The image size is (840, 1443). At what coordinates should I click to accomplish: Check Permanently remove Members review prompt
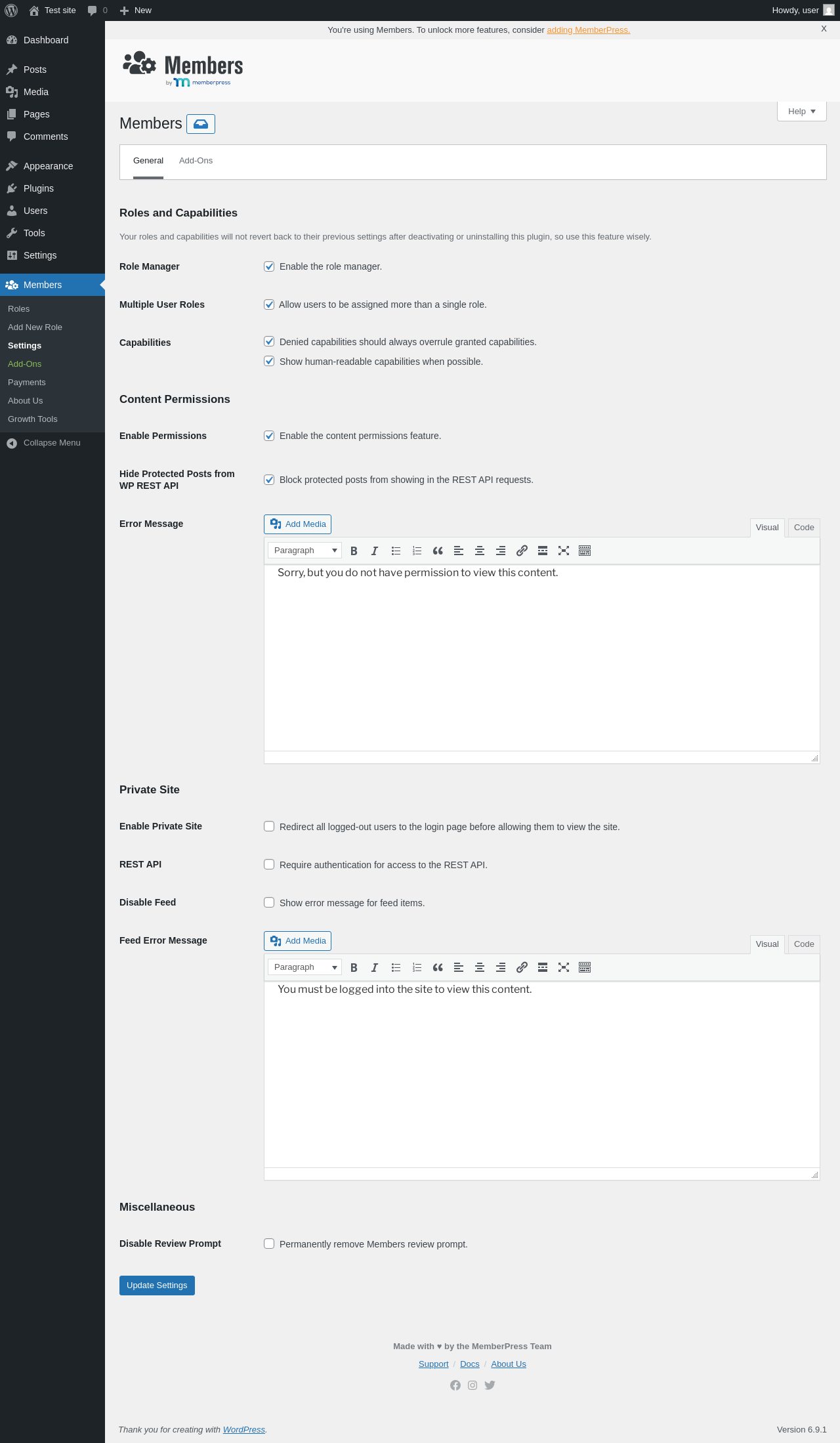269,1244
